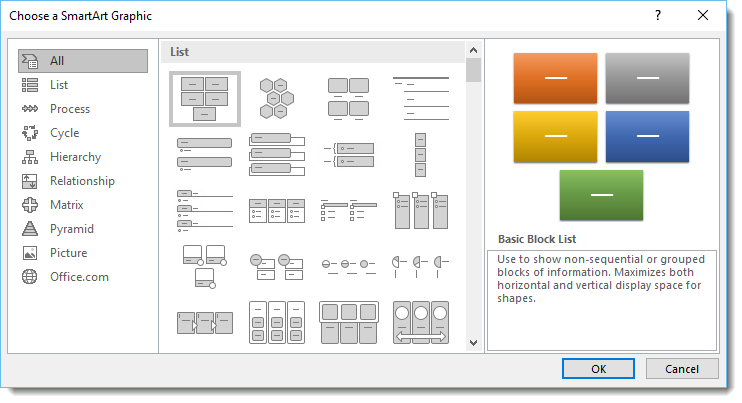Switch to the Hierarchy category
Image resolution: width=742 pixels, height=403 pixels.
tap(75, 157)
